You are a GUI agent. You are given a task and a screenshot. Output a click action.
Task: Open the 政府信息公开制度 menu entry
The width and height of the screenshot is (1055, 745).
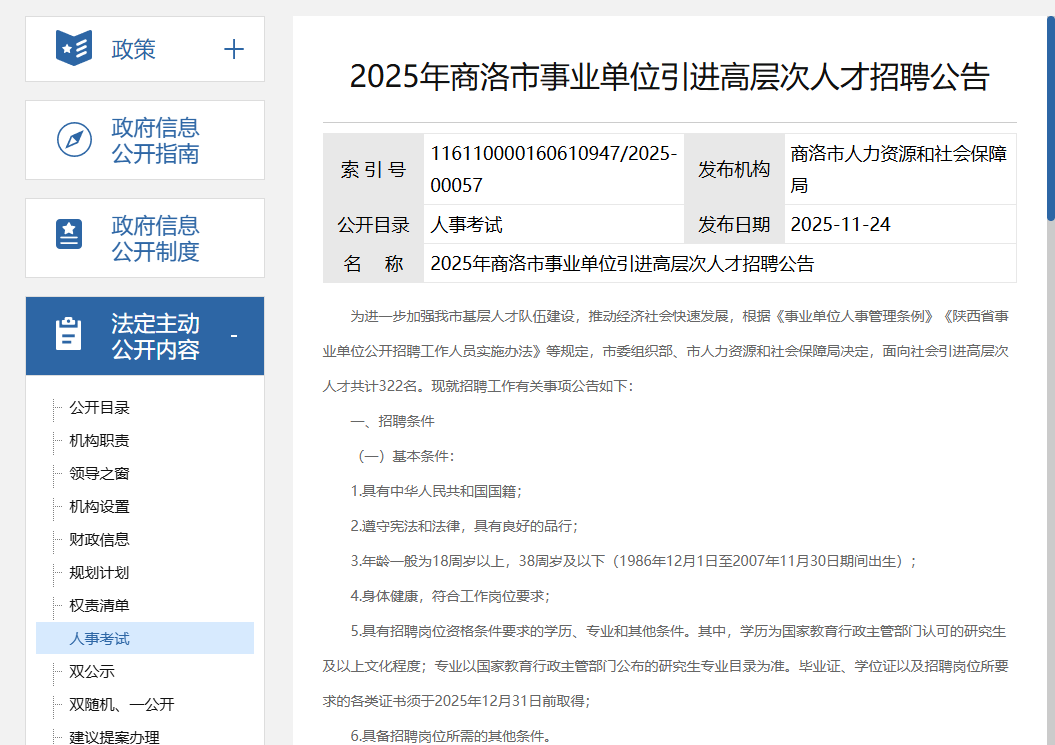(x=155, y=239)
